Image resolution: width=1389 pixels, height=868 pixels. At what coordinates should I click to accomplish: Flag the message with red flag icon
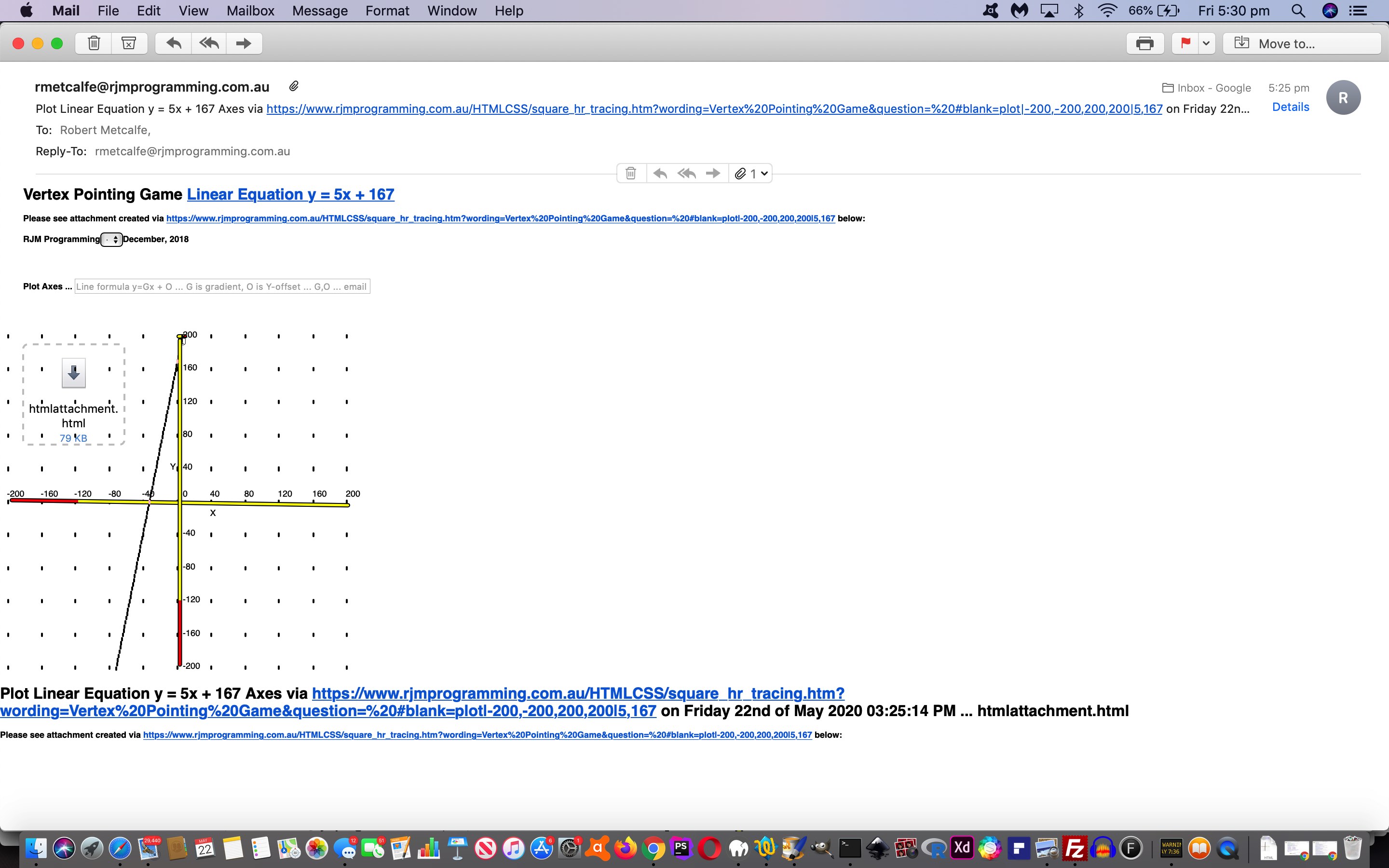[1186, 43]
